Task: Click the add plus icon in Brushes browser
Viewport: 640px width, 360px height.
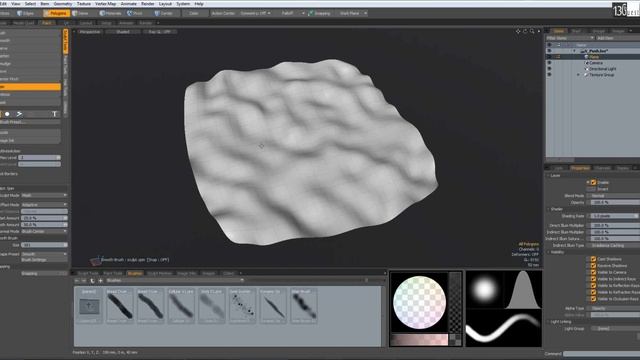Action: tap(100, 280)
